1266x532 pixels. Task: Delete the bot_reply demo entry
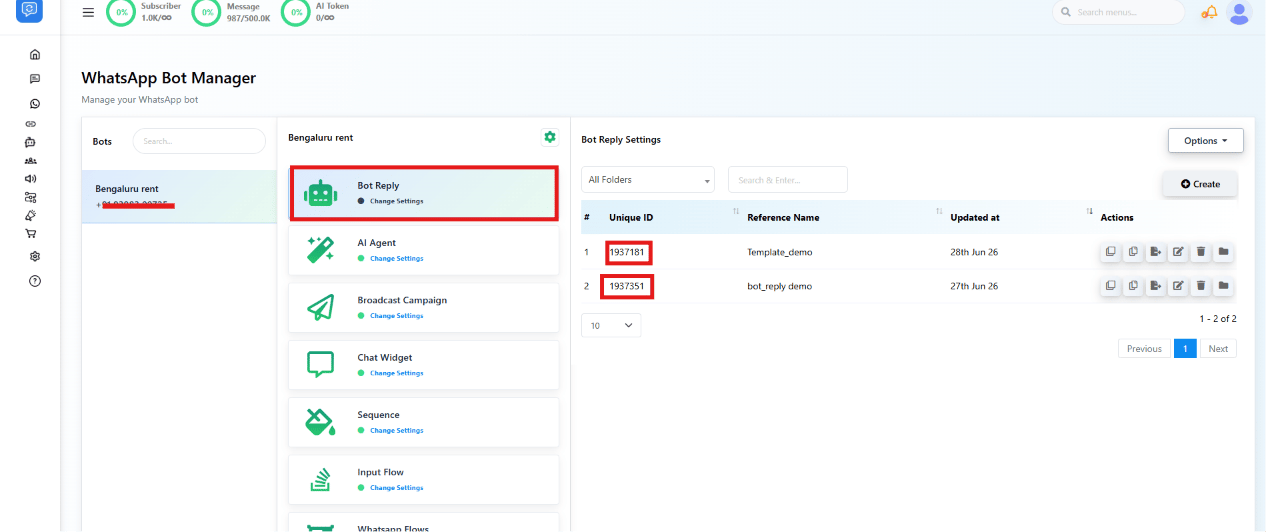tap(1200, 286)
